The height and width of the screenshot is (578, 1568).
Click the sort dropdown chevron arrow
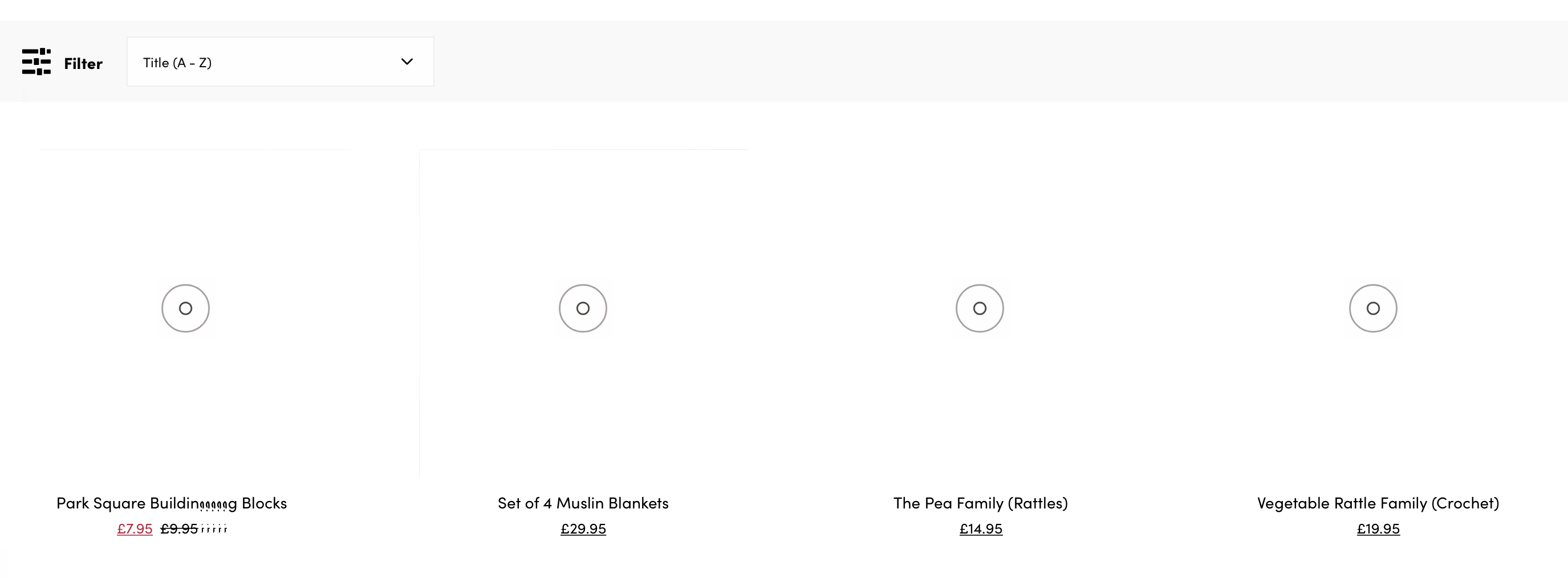[407, 62]
